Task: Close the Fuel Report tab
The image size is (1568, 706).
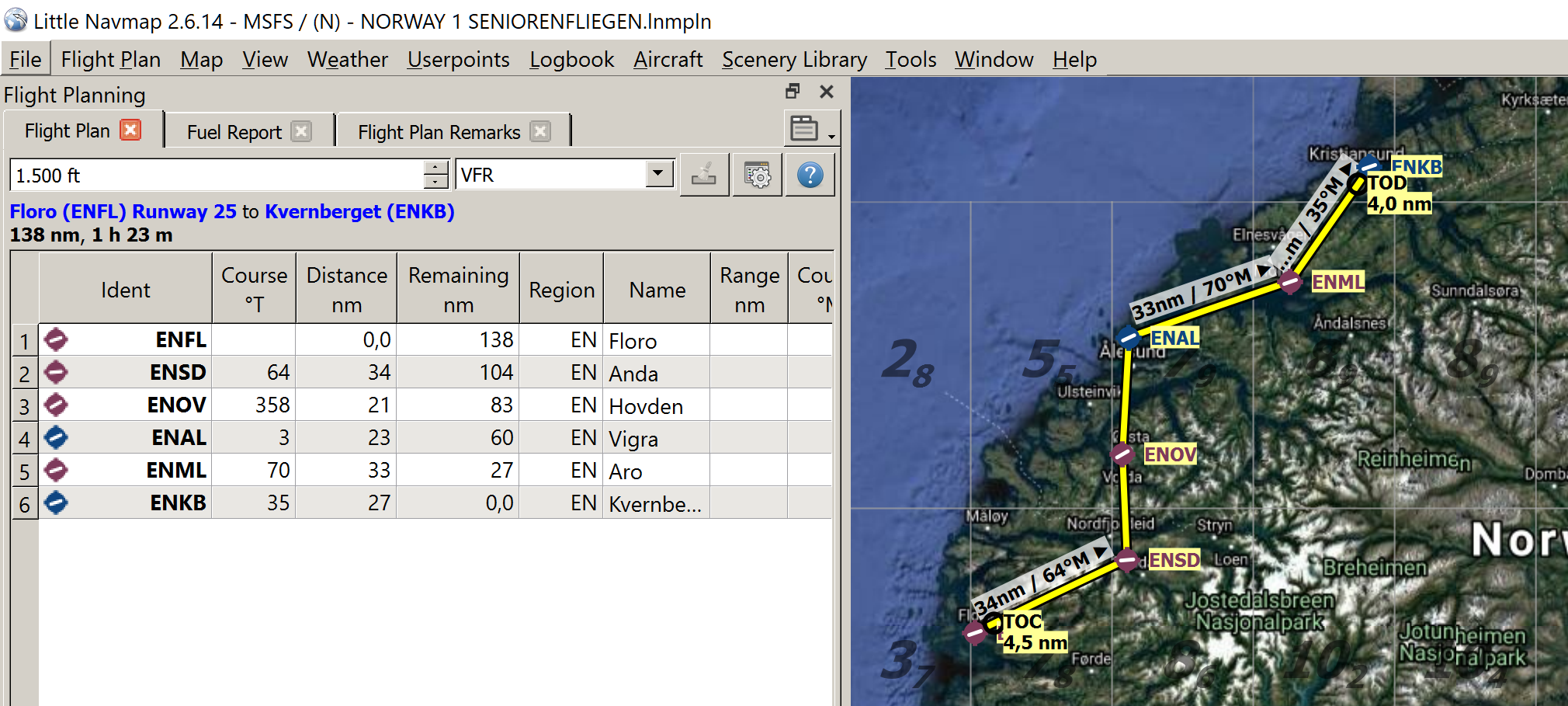Action: point(301,131)
